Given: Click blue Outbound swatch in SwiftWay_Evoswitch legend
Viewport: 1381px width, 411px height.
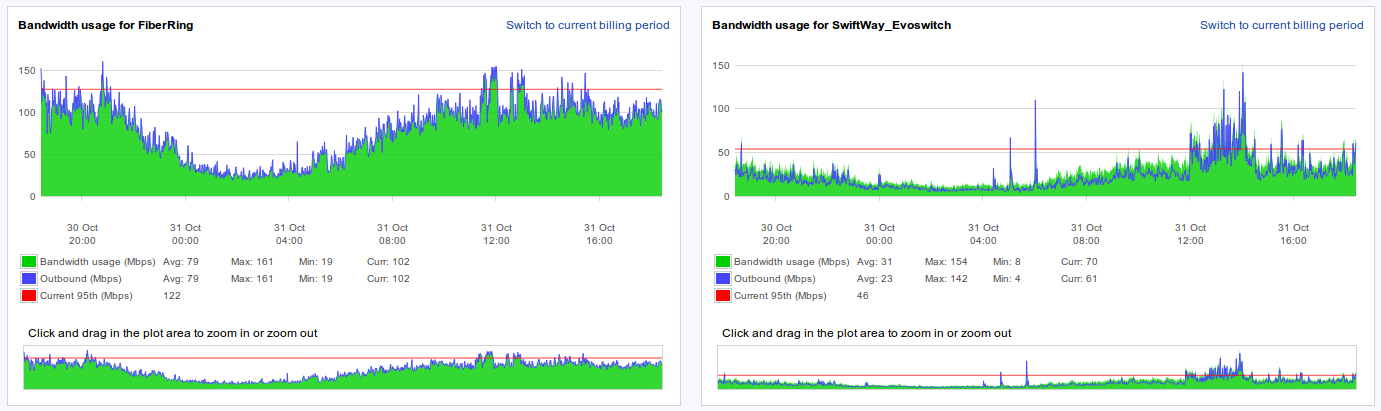Looking at the screenshot, I should (723, 279).
